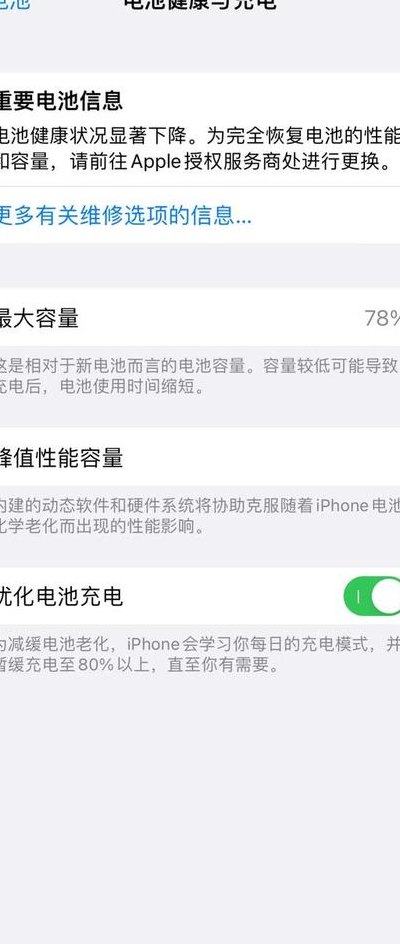Image resolution: width=400 pixels, height=944 pixels.
Task: Click the 内建的动态软件 performance description
Action: point(200,516)
